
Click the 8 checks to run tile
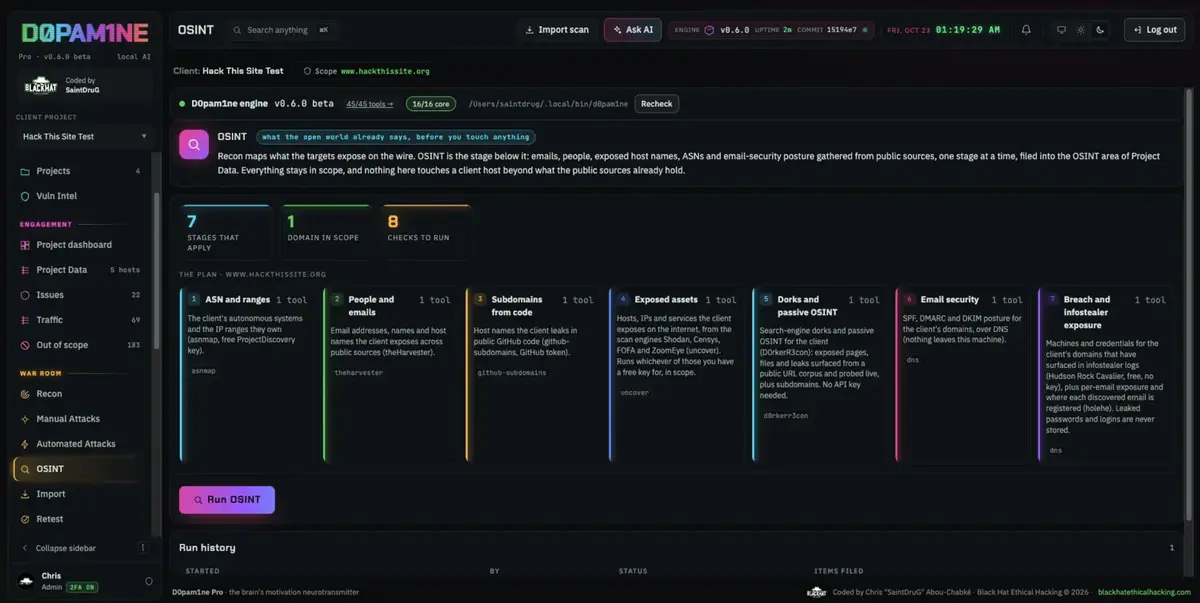[426, 232]
